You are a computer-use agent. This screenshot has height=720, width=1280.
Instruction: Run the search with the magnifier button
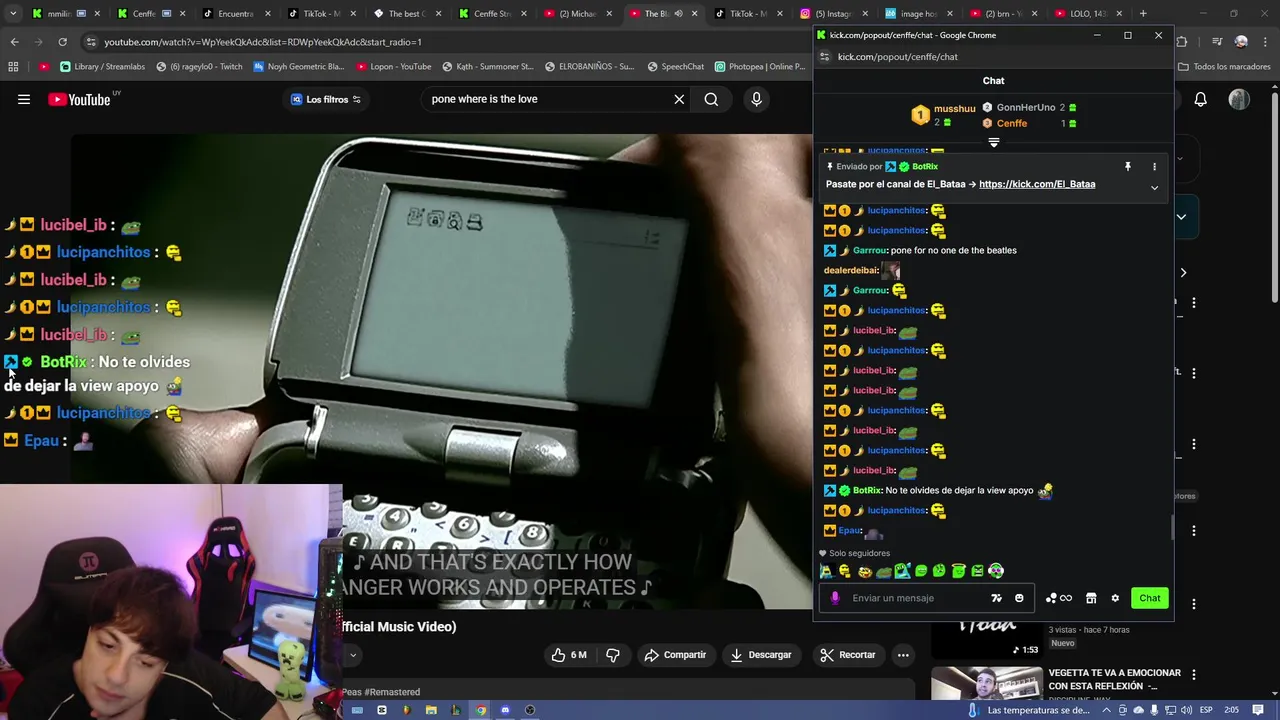(711, 99)
